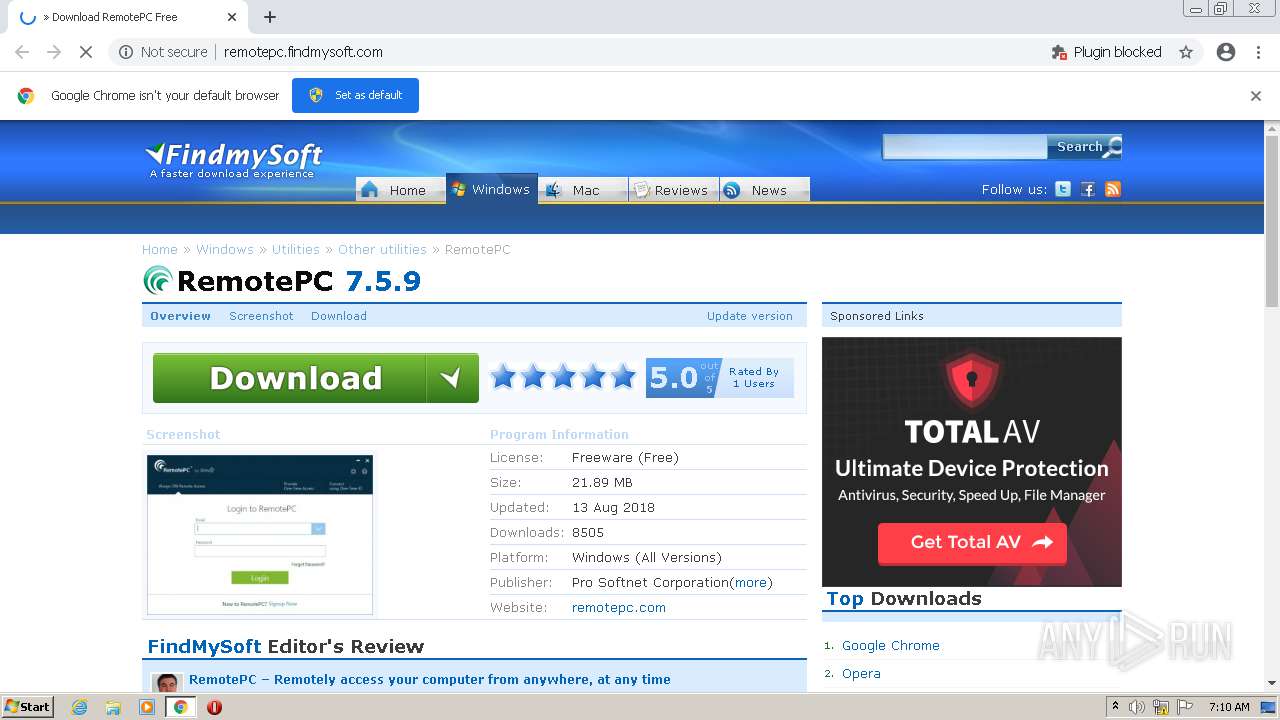Open the Chrome profile avatar icon
Viewport: 1280px width, 720px height.
pyautogui.click(x=1226, y=52)
